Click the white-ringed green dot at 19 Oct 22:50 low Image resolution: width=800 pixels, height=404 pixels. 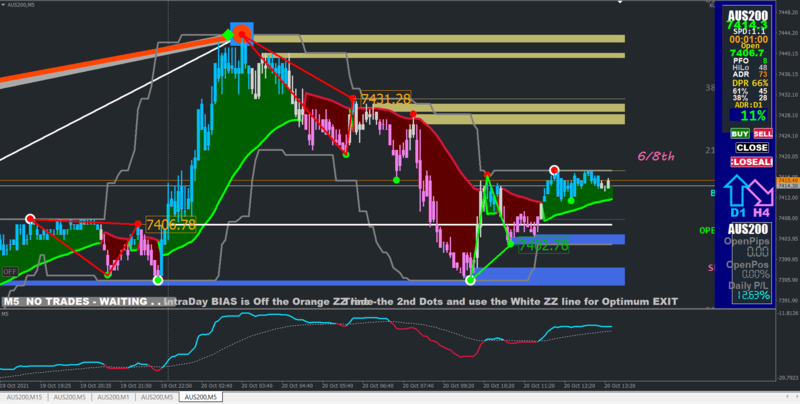click(158, 280)
